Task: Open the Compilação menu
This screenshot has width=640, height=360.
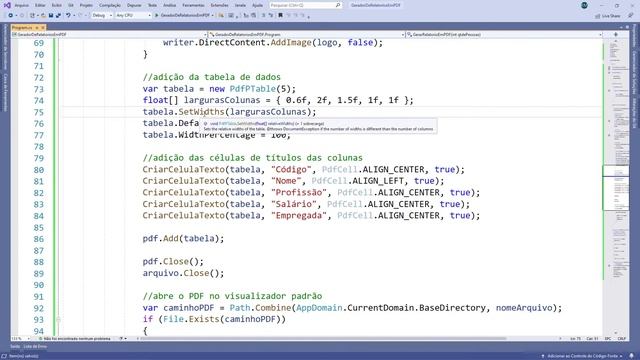Action: click(x=110, y=5)
